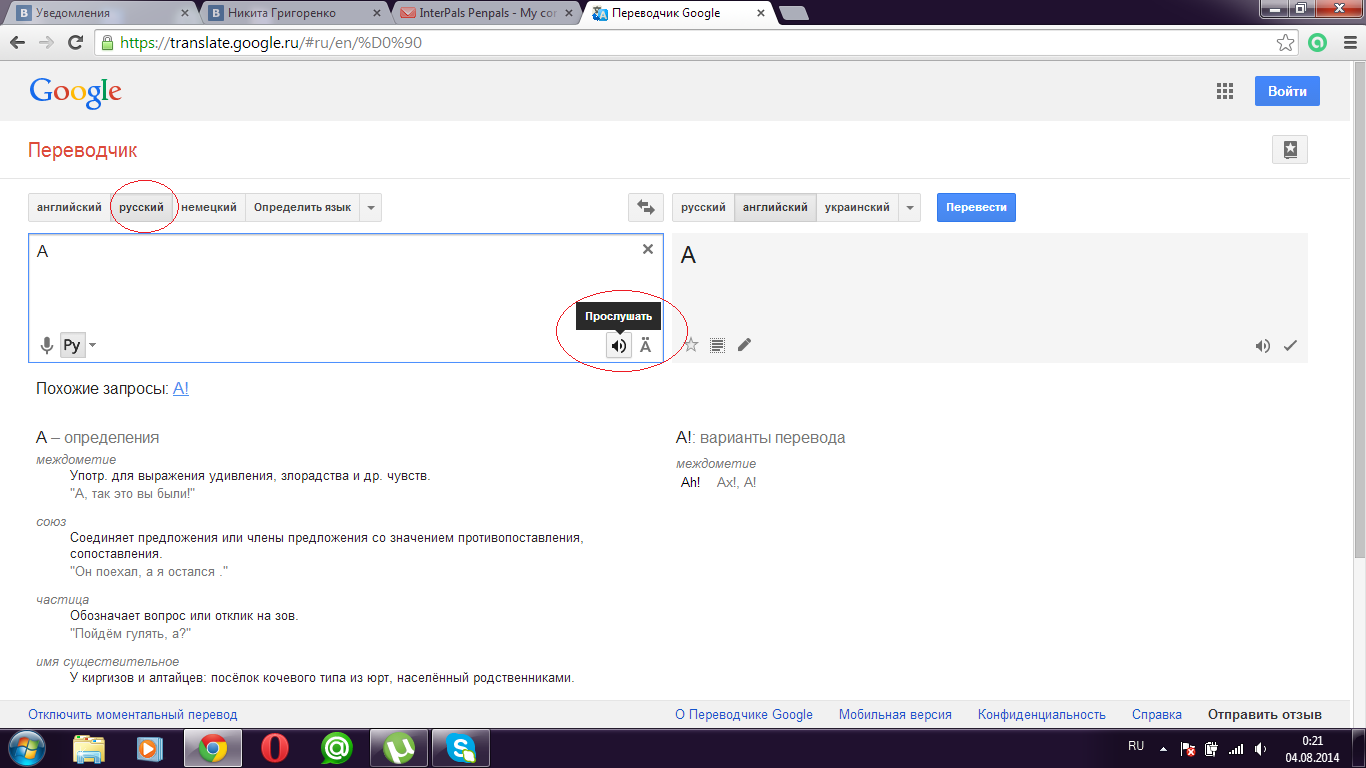Click Отправить отзыв feedback link
1366x768 pixels.
[x=1265, y=715]
